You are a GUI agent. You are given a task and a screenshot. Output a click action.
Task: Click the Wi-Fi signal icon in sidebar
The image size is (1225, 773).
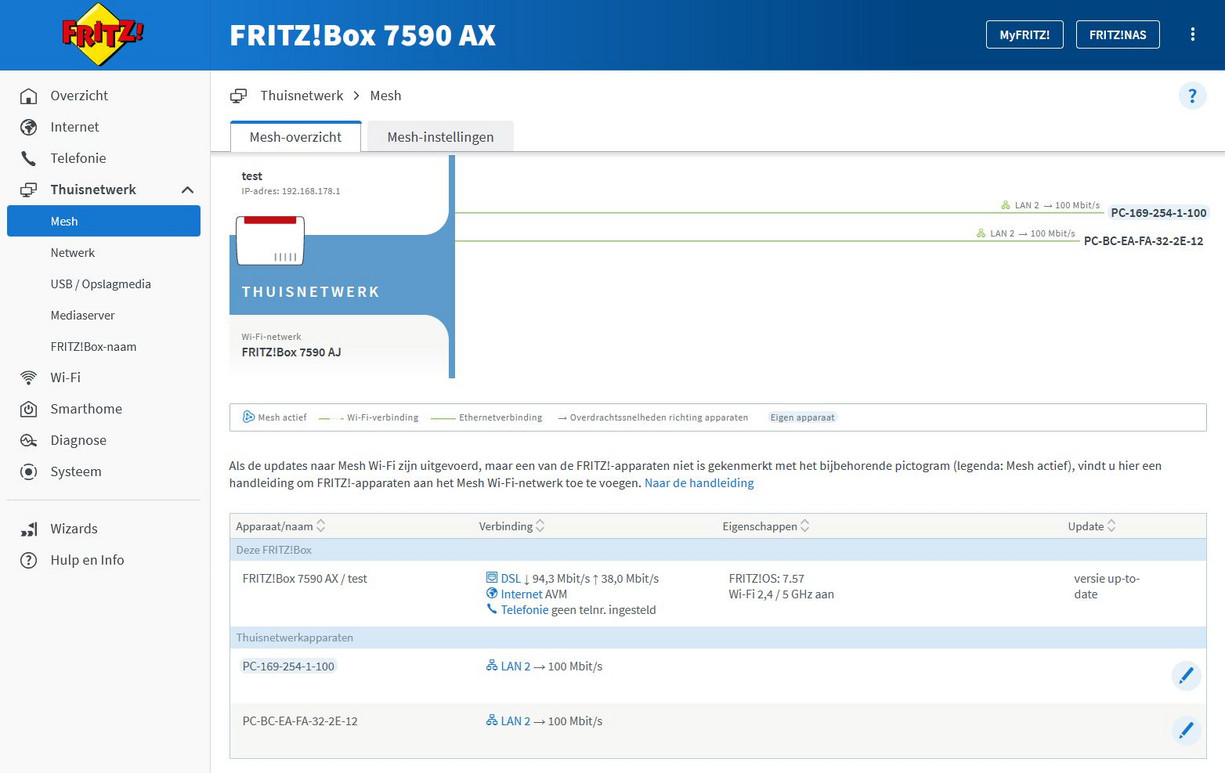tap(29, 377)
